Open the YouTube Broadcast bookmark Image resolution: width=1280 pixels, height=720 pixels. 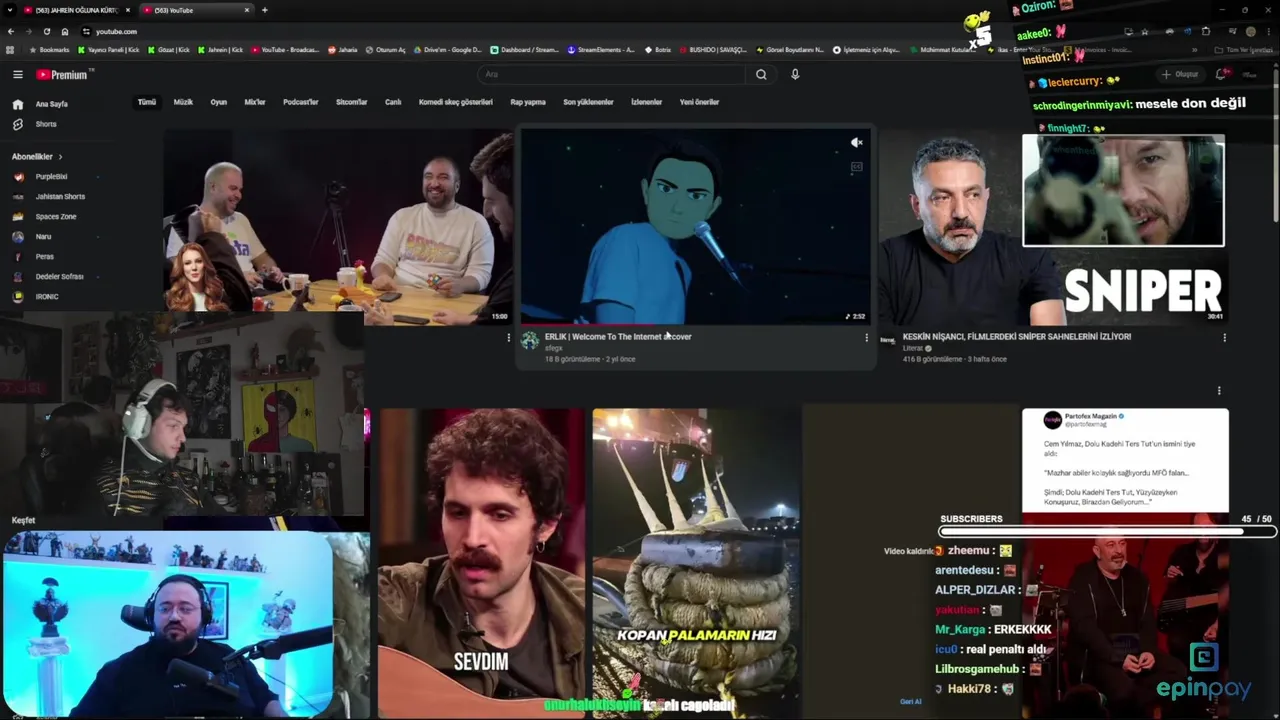(285, 49)
